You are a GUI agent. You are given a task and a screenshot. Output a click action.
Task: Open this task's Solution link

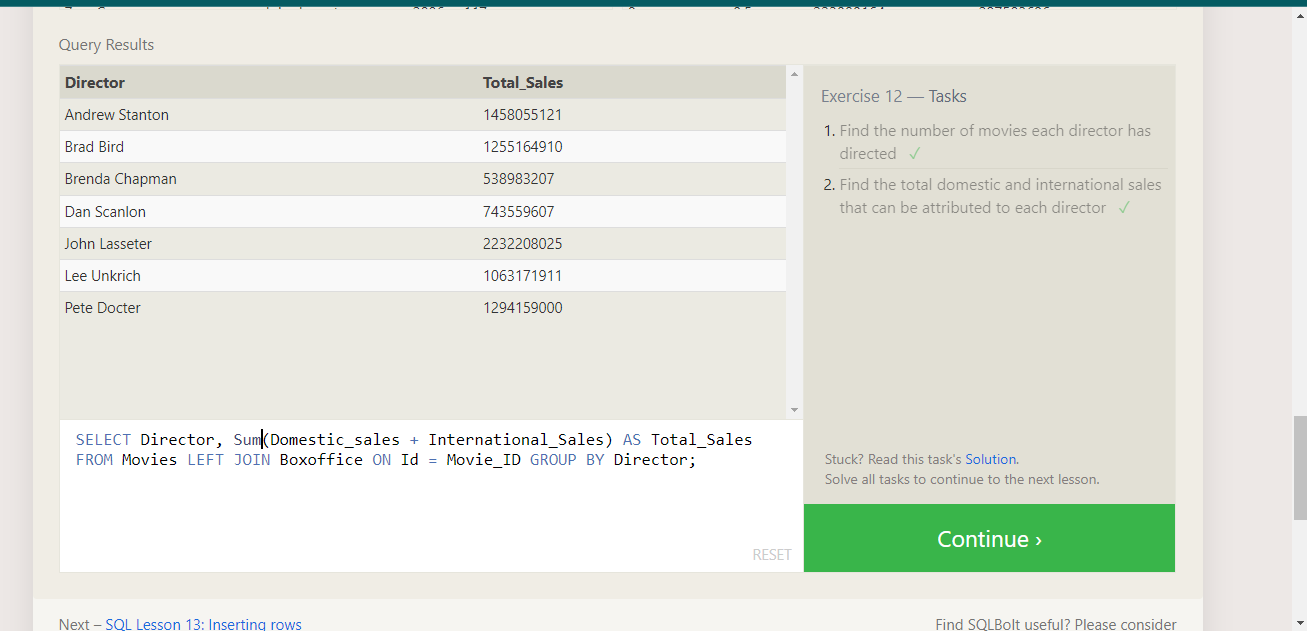tap(991, 459)
